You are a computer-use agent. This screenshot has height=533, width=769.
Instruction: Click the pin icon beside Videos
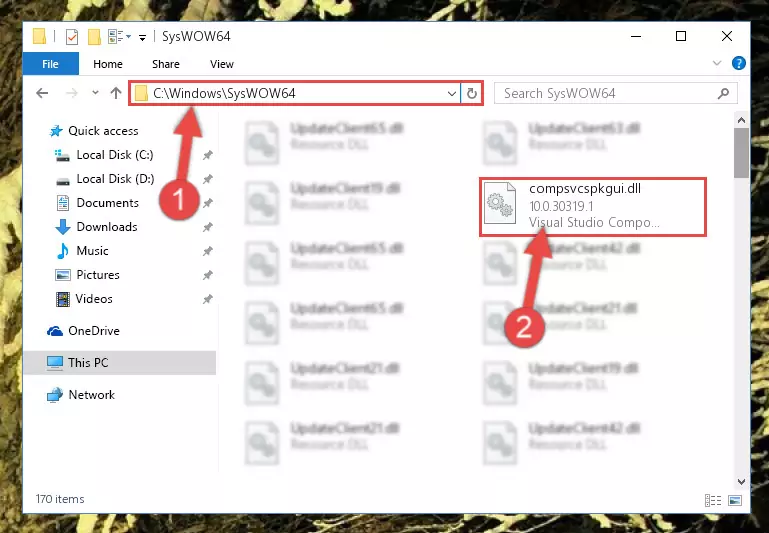click(207, 299)
